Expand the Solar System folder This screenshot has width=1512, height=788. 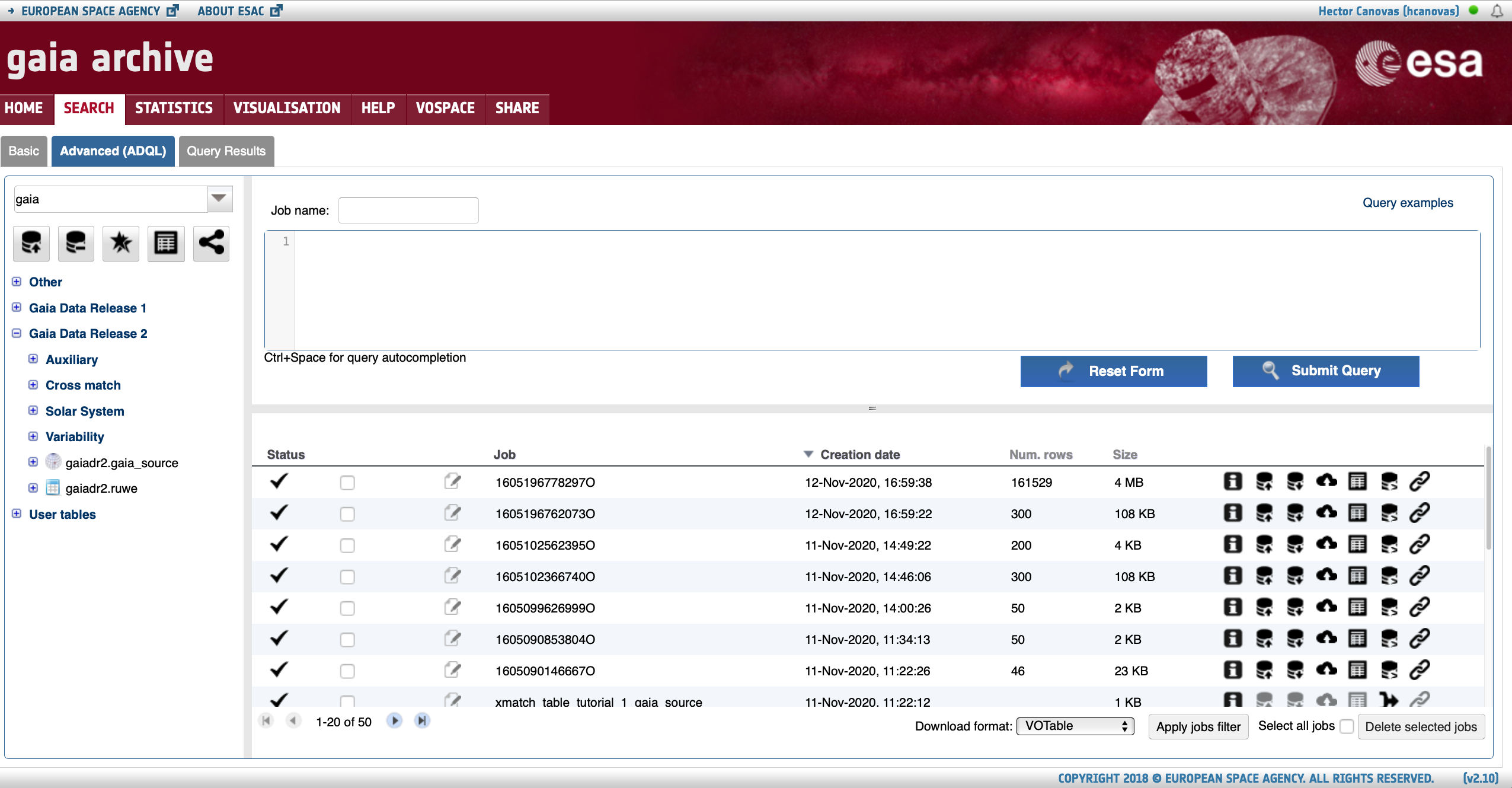33,410
